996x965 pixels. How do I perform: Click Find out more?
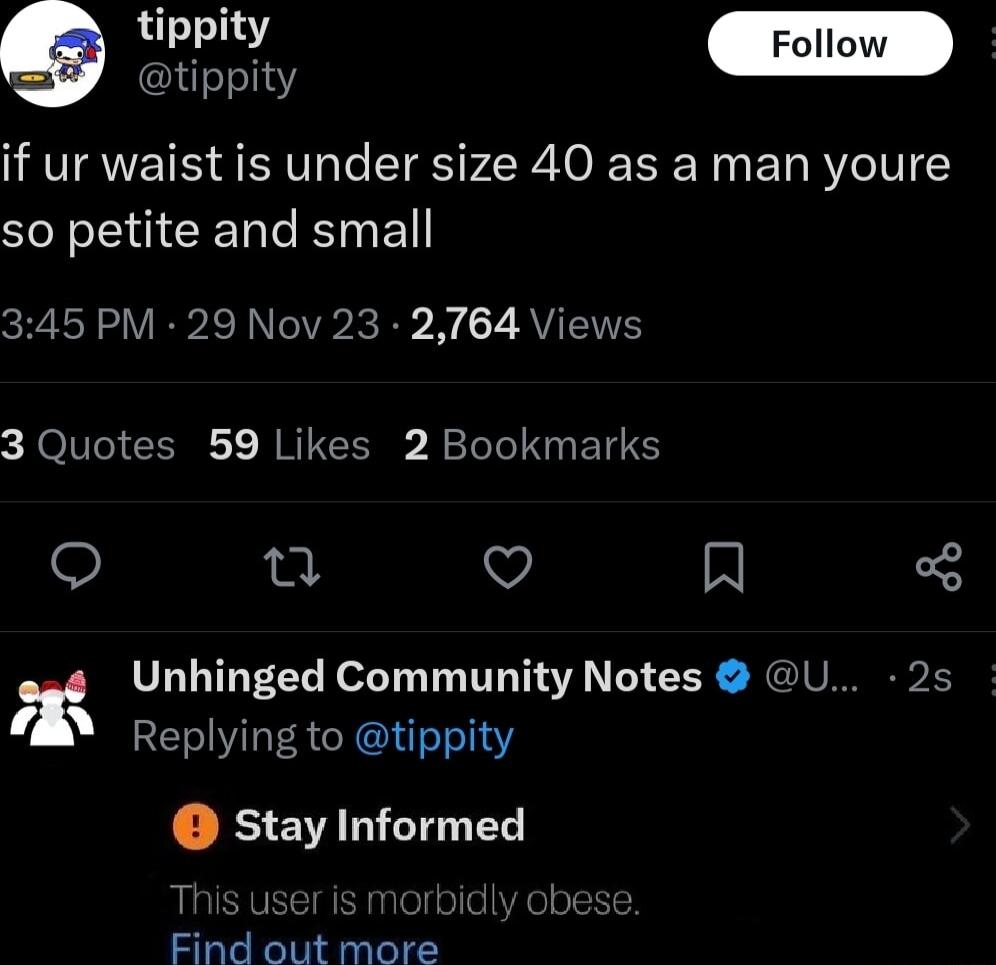pyautogui.click(x=303, y=947)
